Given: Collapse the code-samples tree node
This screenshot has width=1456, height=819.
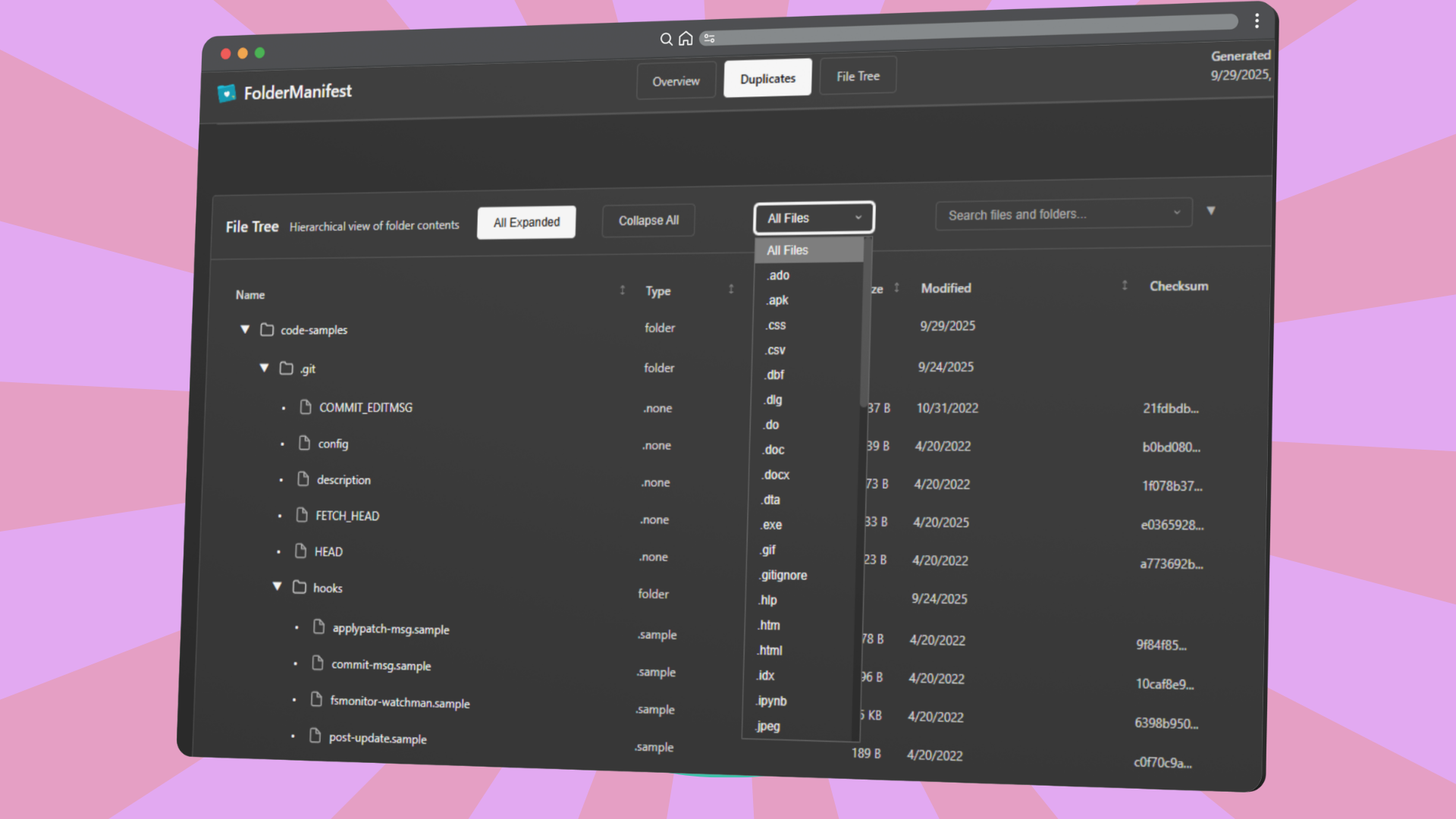Looking at the screenshot, I should click(x=244, y=329).
